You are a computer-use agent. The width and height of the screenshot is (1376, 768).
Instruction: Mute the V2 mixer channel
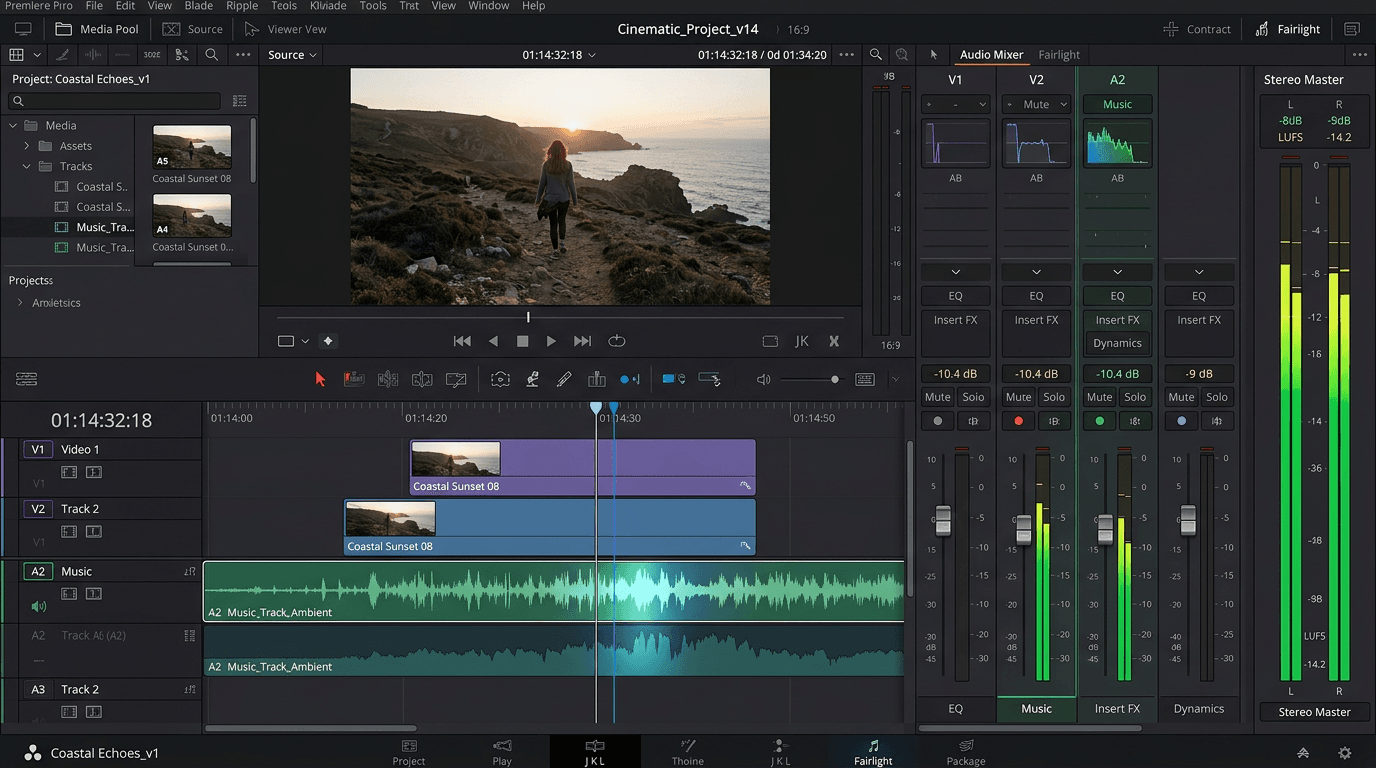(x=1018, y=397)
